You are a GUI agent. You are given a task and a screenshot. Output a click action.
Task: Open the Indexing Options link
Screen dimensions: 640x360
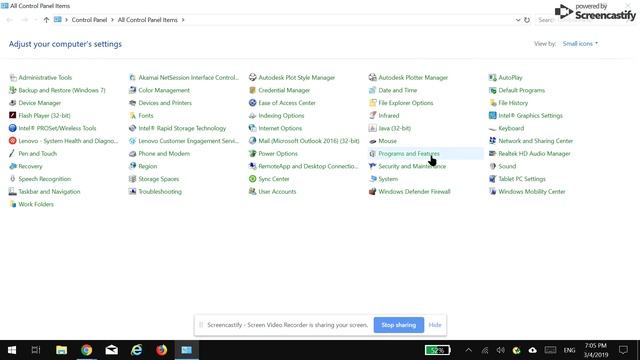(x=281, y=116)
